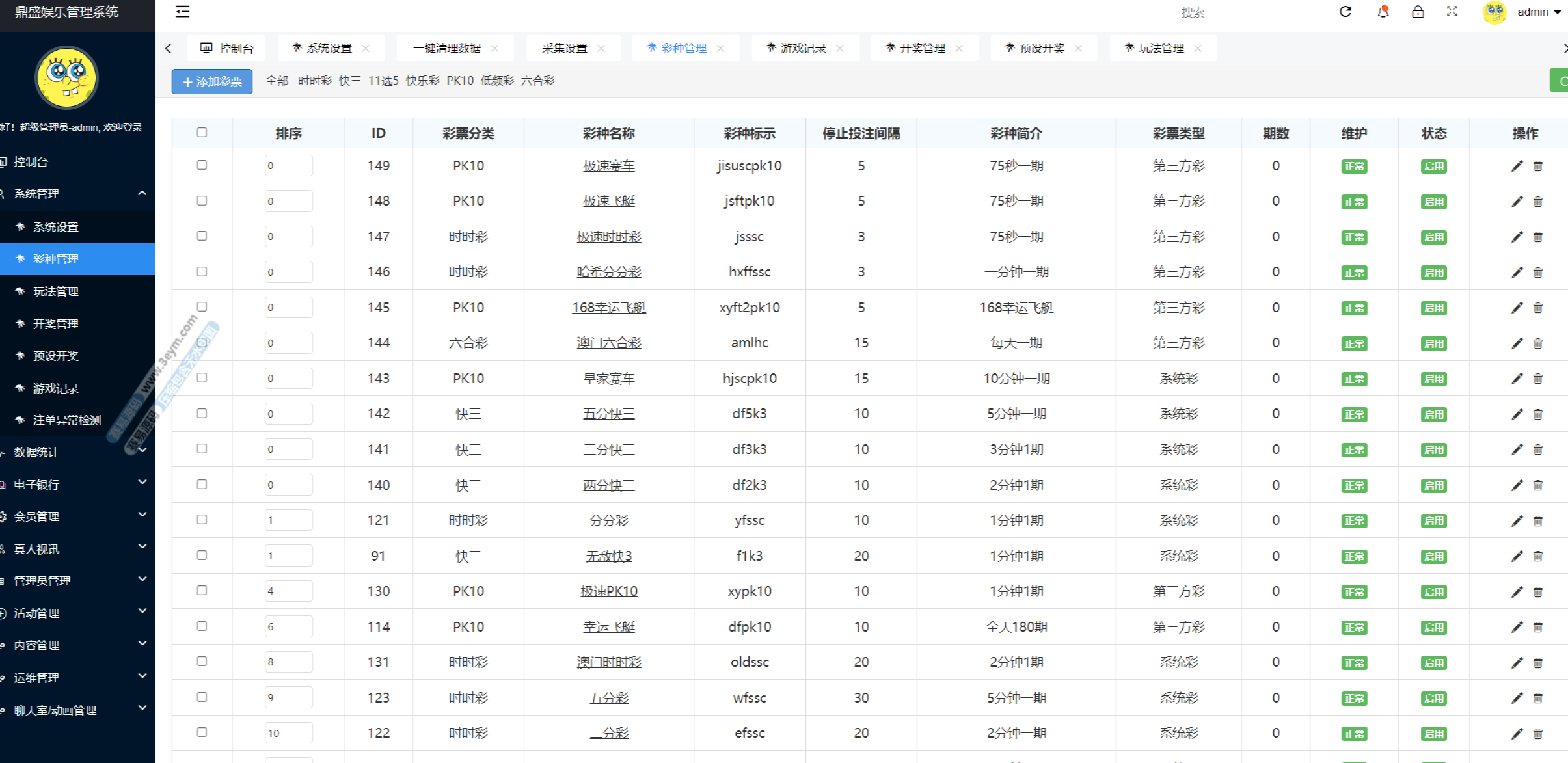Click the refresh icon in top bar
Screen dimensions: 1568x763
1345,12
